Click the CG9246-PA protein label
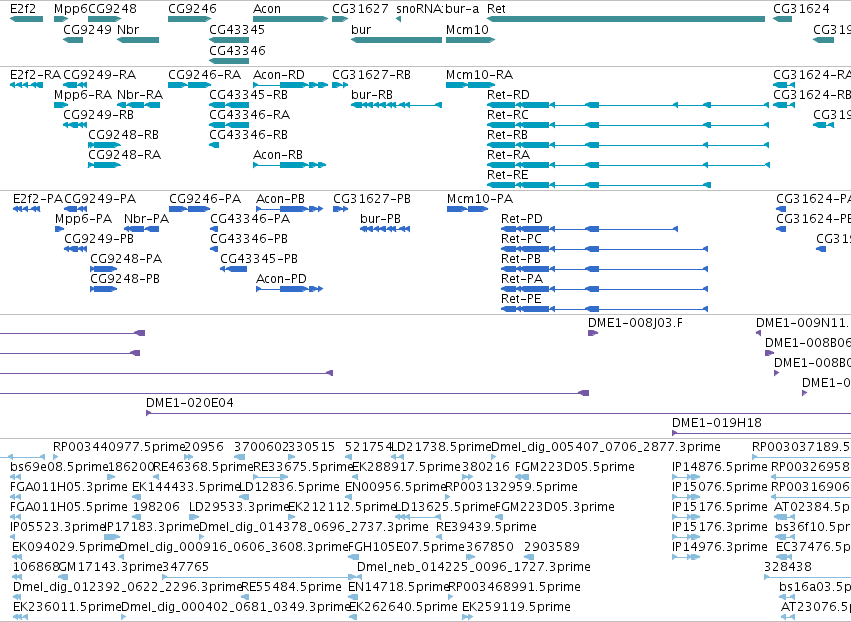This screenshot has width=851, height=622. pos(205,199)
